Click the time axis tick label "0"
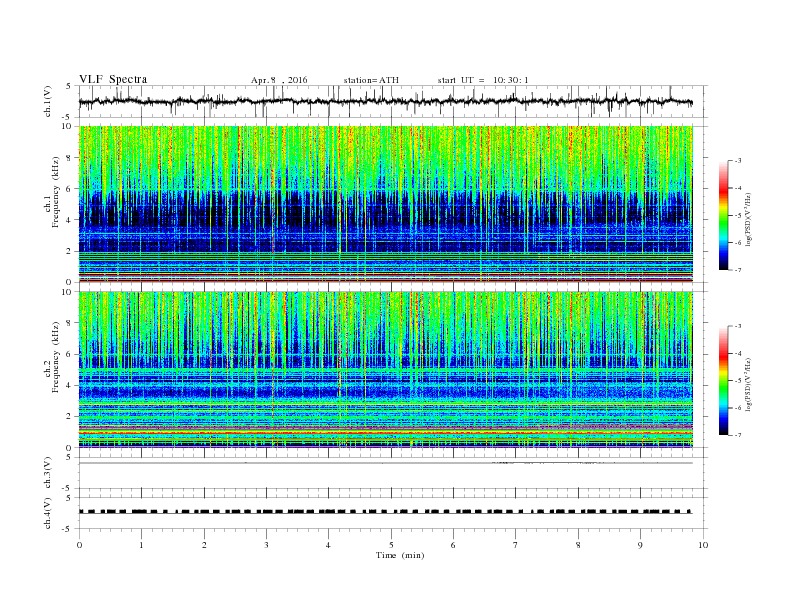Viewport: 792px width, 612px height. click(x=79, y=545)
